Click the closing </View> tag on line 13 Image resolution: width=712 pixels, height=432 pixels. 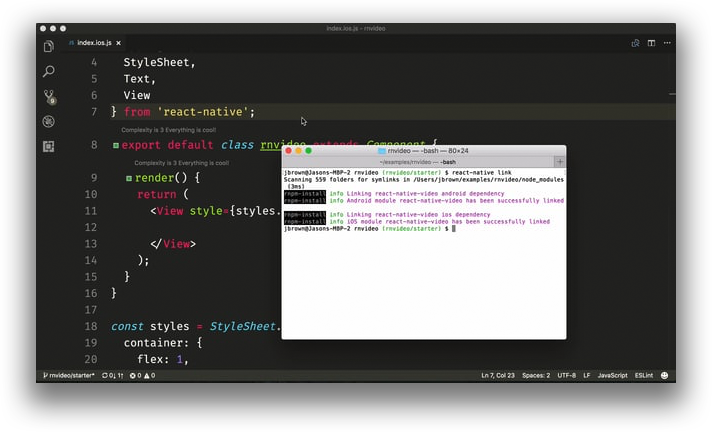click(173, 244)
